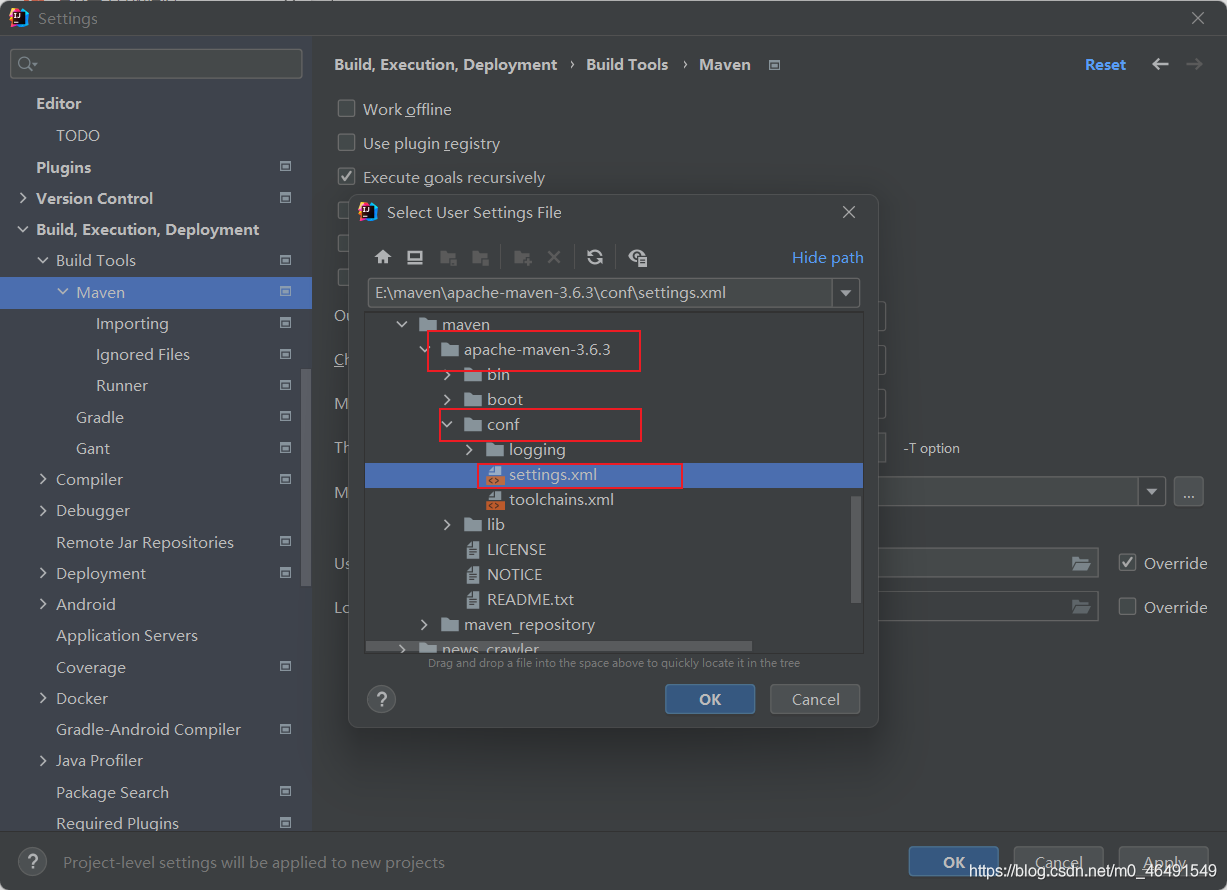Open Application Servers settings page
Screen dimensions: 1227x890
pos(127,635)
